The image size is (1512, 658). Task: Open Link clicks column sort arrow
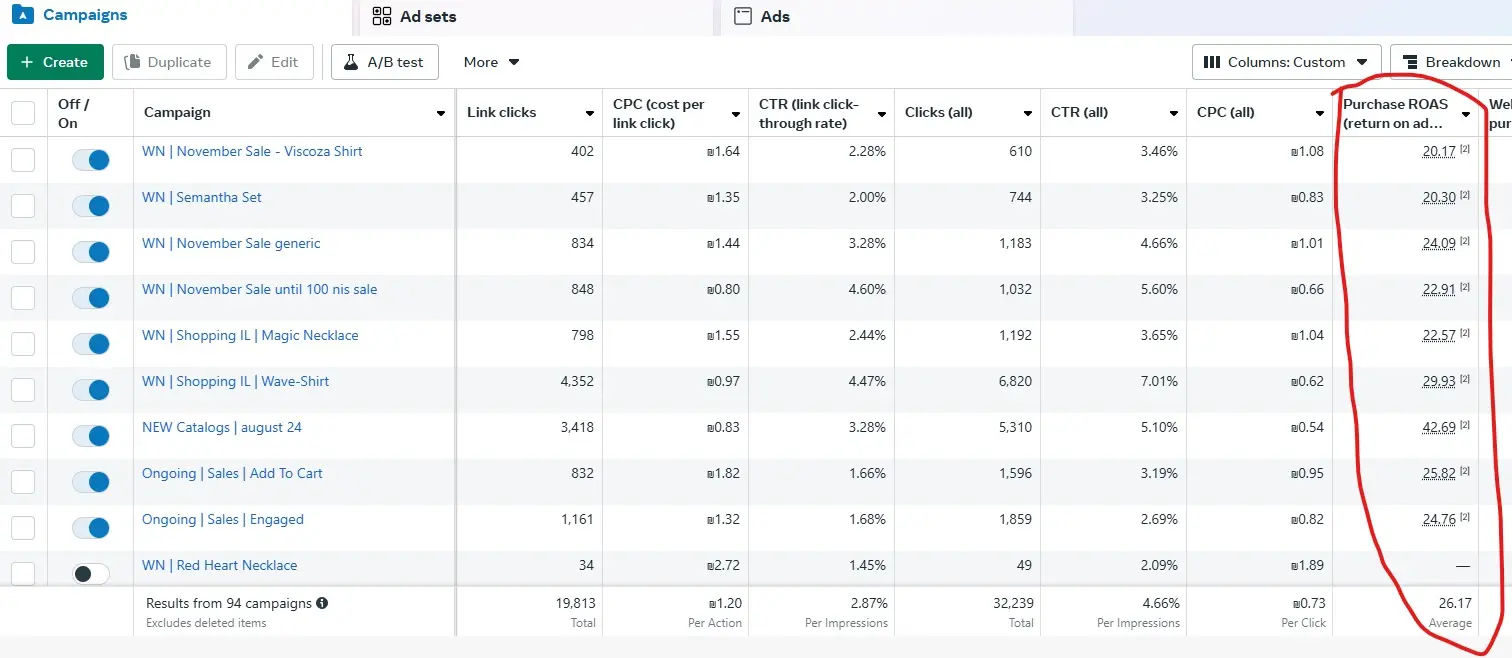pyautogui.click(x=590, y=113)
